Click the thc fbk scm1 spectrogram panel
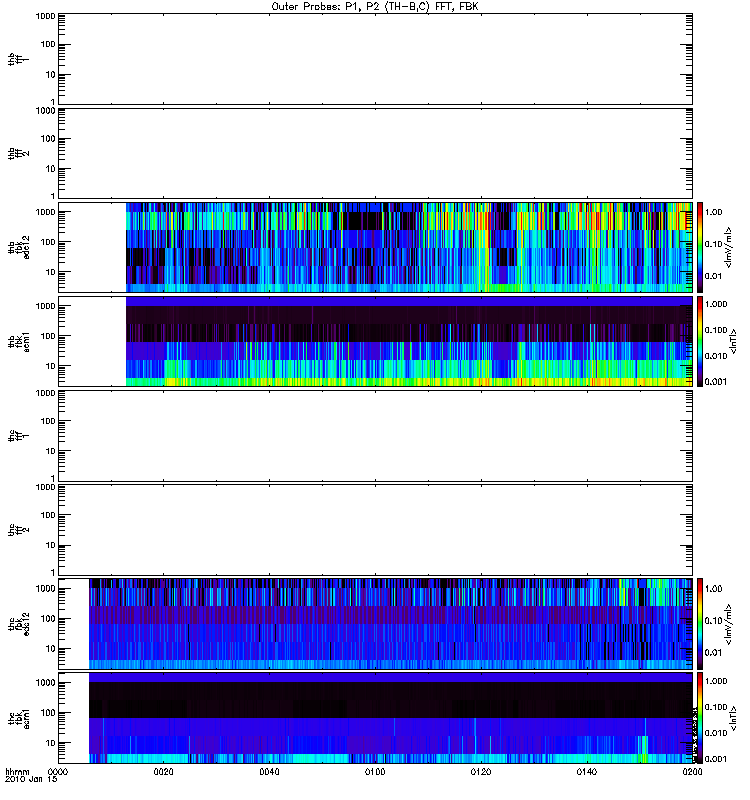Image resolution: width=750 pixels, height=800 pixels. point(376,718)
